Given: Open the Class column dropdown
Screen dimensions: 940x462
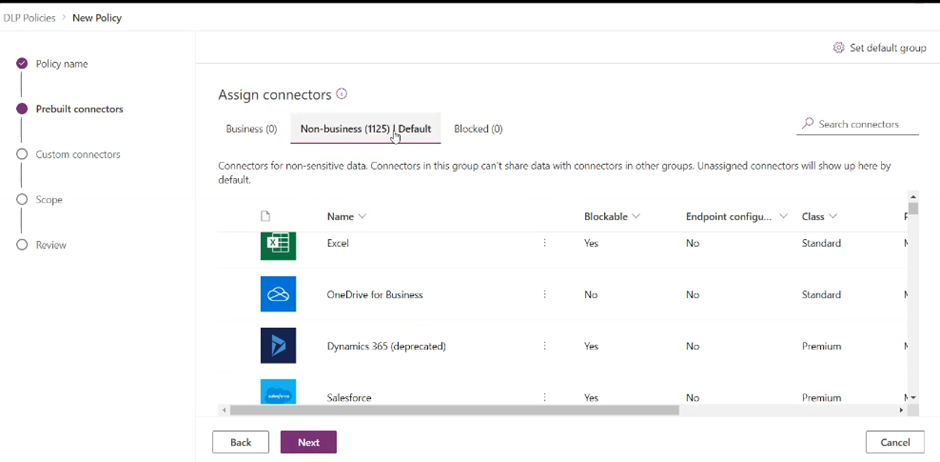Looking at the screenshot, I should (x=833, y=217).
